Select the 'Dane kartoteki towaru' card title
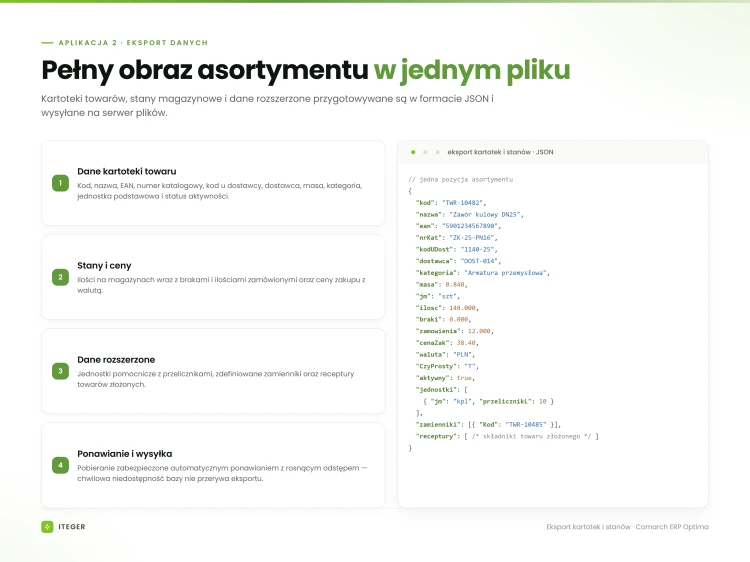This screenshot has width=750, height=562. coord(127,171)
